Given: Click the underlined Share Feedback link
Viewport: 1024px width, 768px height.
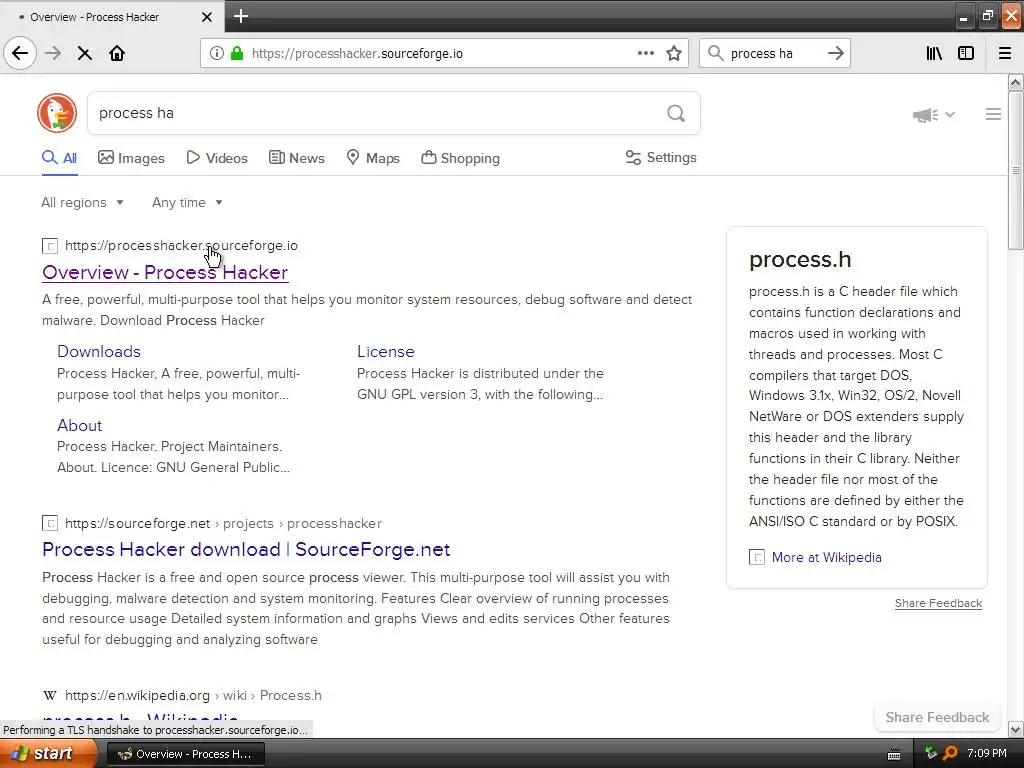Looking at the screenshot, I should (938, 603).
